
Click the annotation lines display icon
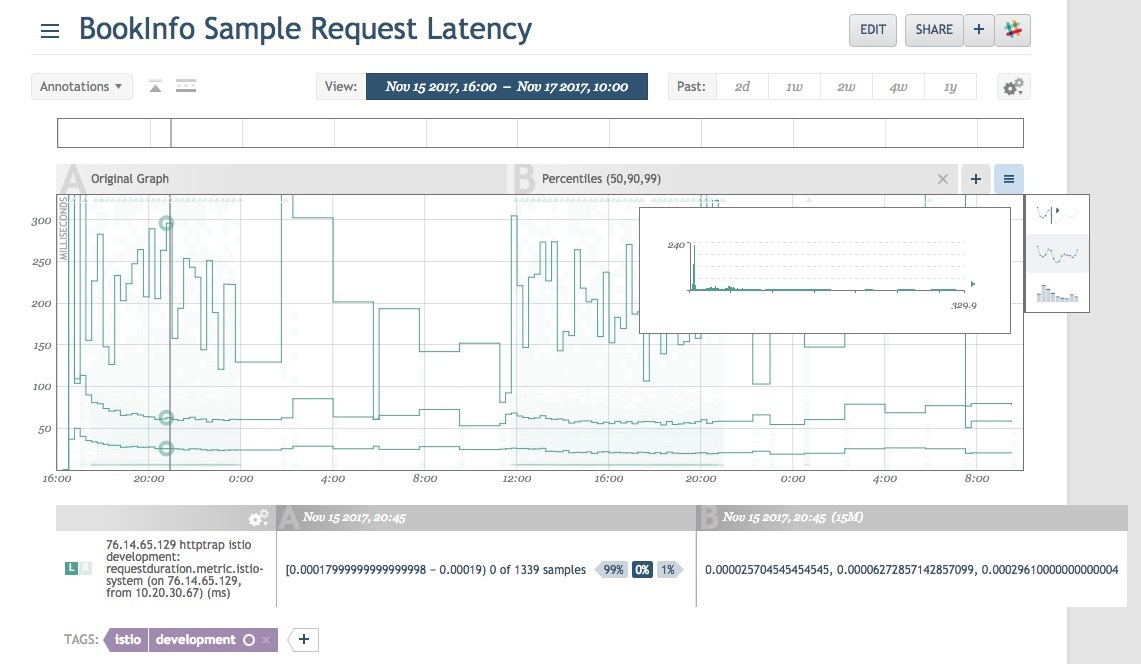[x=185, y=87]
